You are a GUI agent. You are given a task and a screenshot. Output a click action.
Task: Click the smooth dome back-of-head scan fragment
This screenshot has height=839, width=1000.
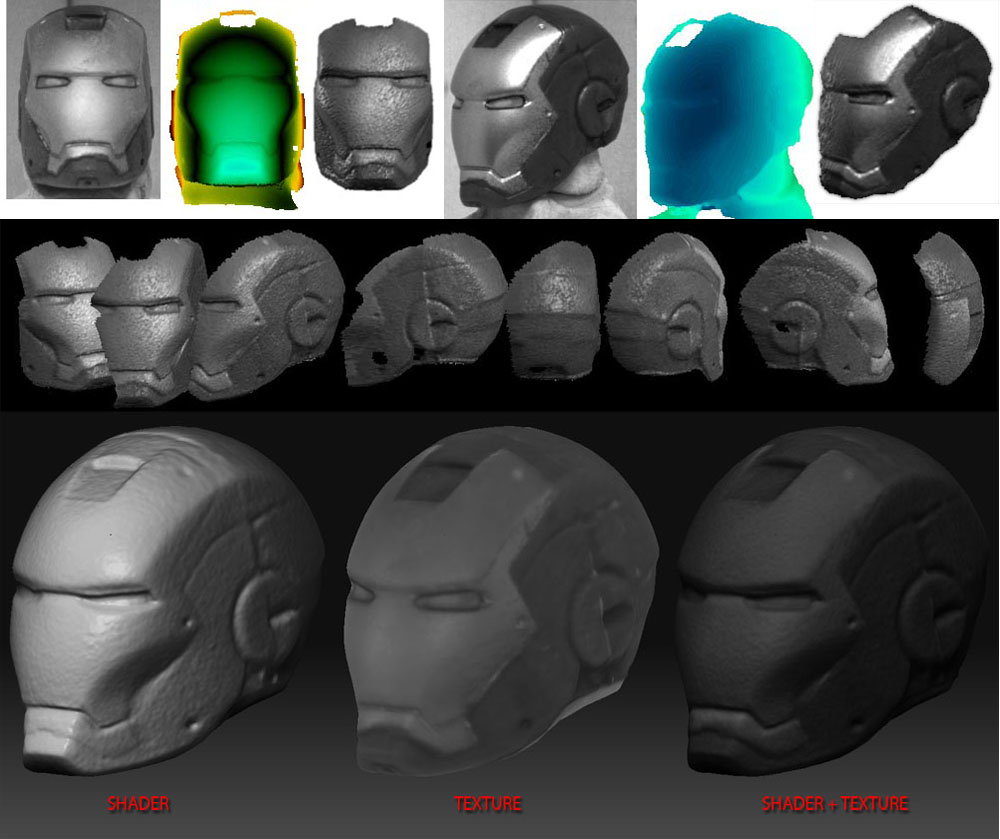tap(554, 310)
